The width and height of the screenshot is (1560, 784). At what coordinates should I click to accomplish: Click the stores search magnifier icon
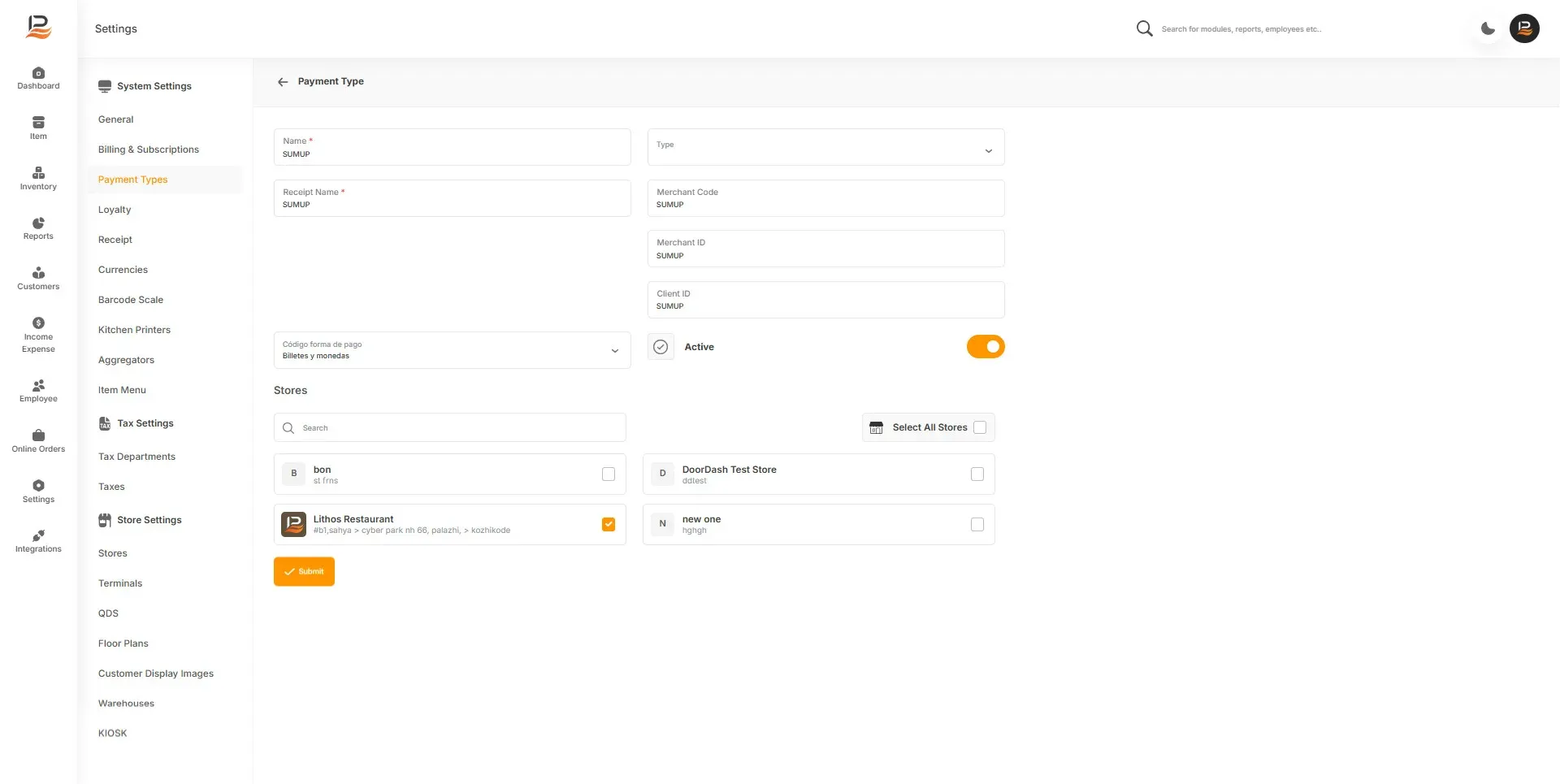(x=288, y=428)
